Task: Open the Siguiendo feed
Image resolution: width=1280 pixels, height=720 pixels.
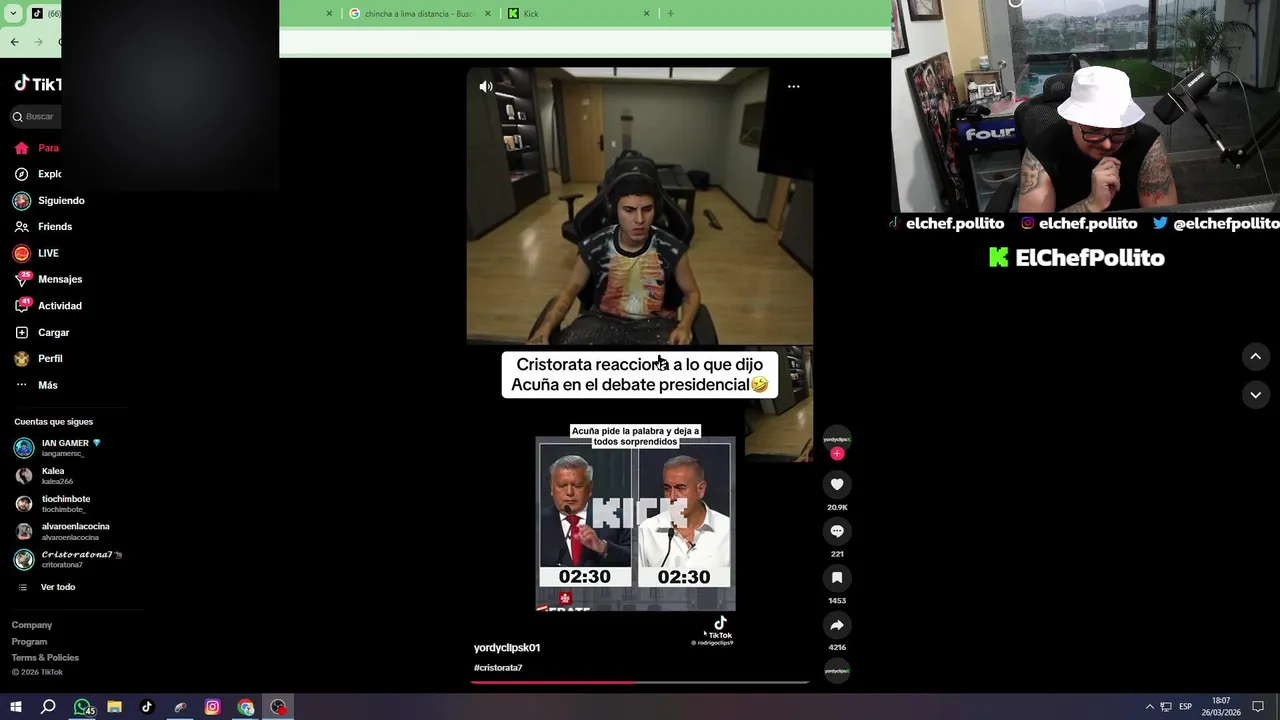Action: coord(50,201)
